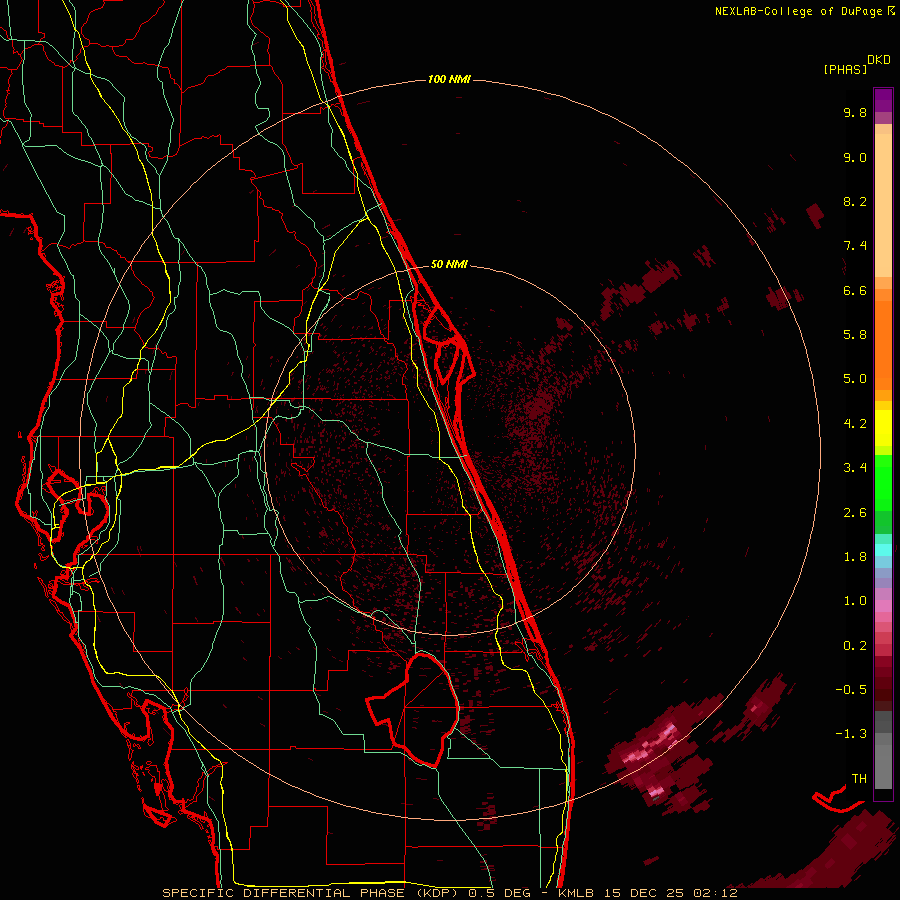This screenshot has height=900, width=900.
Task: Click the DKD legend header label
Action: tap(879, 60)
